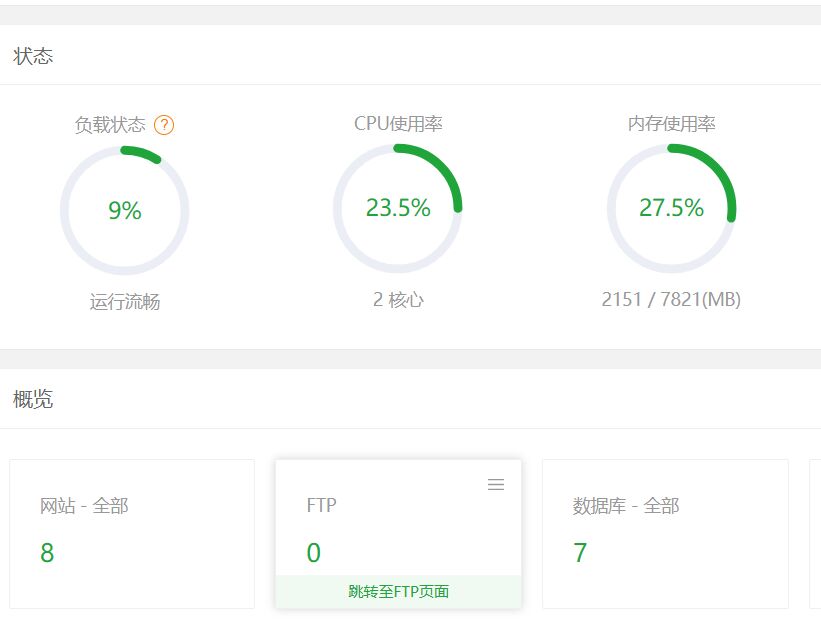This screenshot has width=821, height=624.
Task: Click the load status help question icon
Action: point(164,125)
